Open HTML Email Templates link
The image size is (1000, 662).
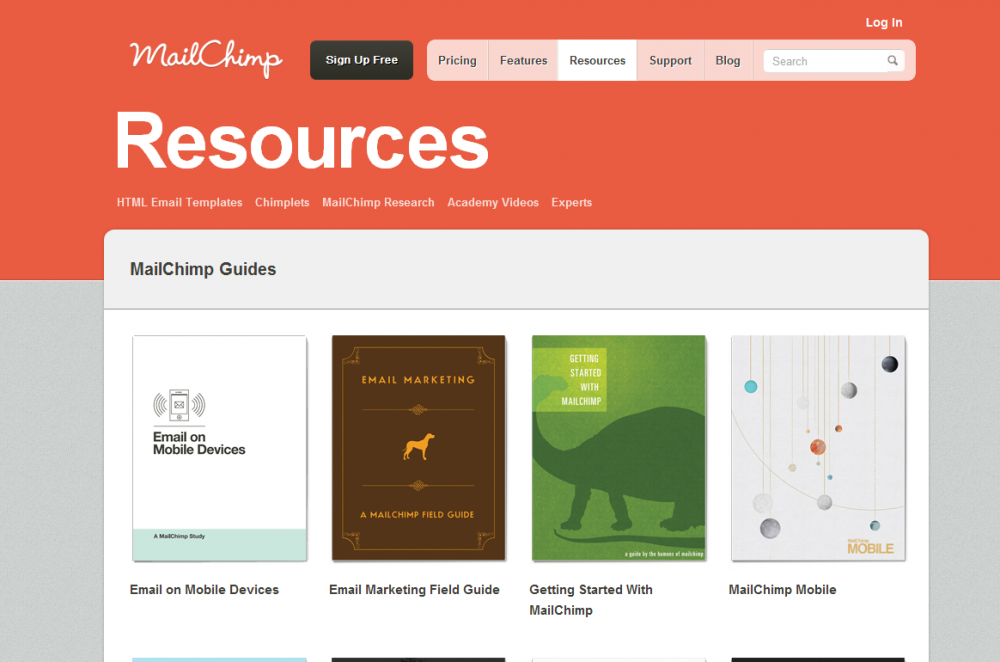[179, 202]
